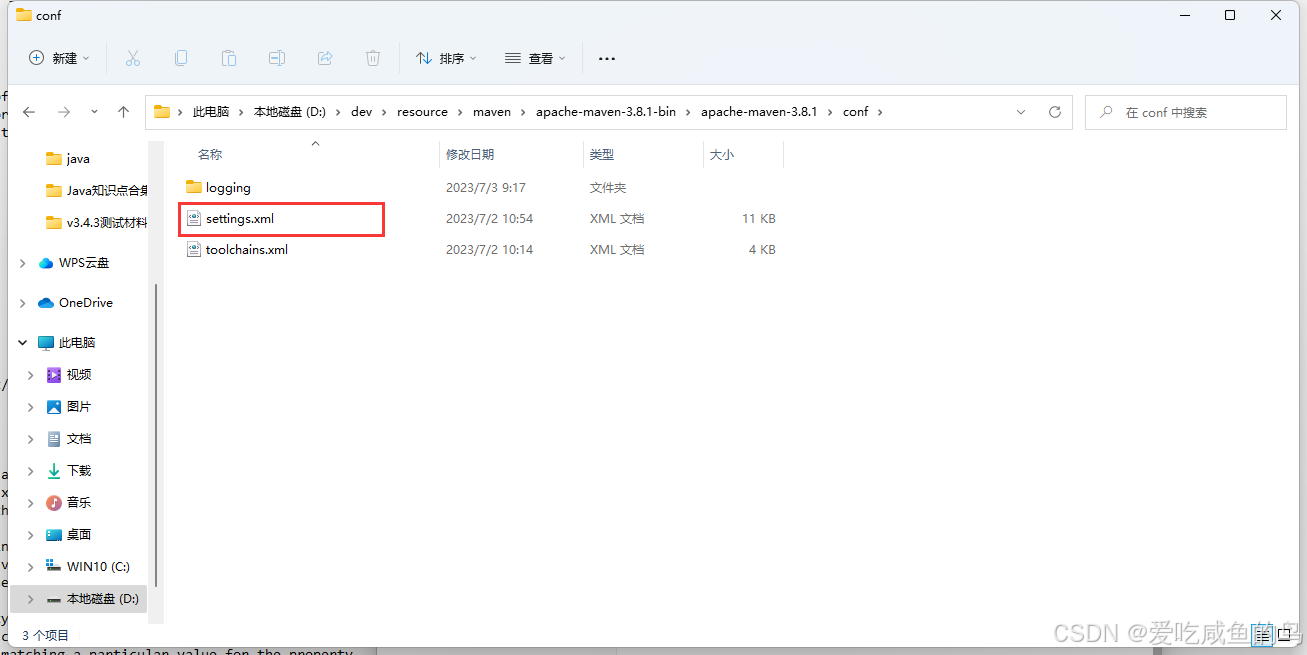This screenshot has width=1307, height=655.
Task: Sort by 大小 column header
Action: pyautogui.click(x=721, y=155)
